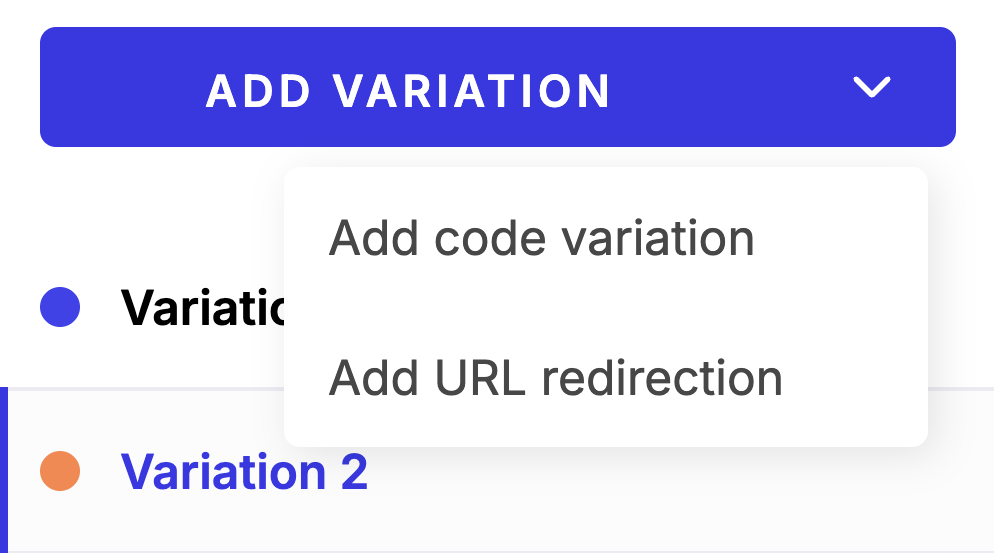The height and width of the screenshot is (553, 994).
Task: Toggle the Add Variation menu with the down arrow
Action: (x=872, y=87)
